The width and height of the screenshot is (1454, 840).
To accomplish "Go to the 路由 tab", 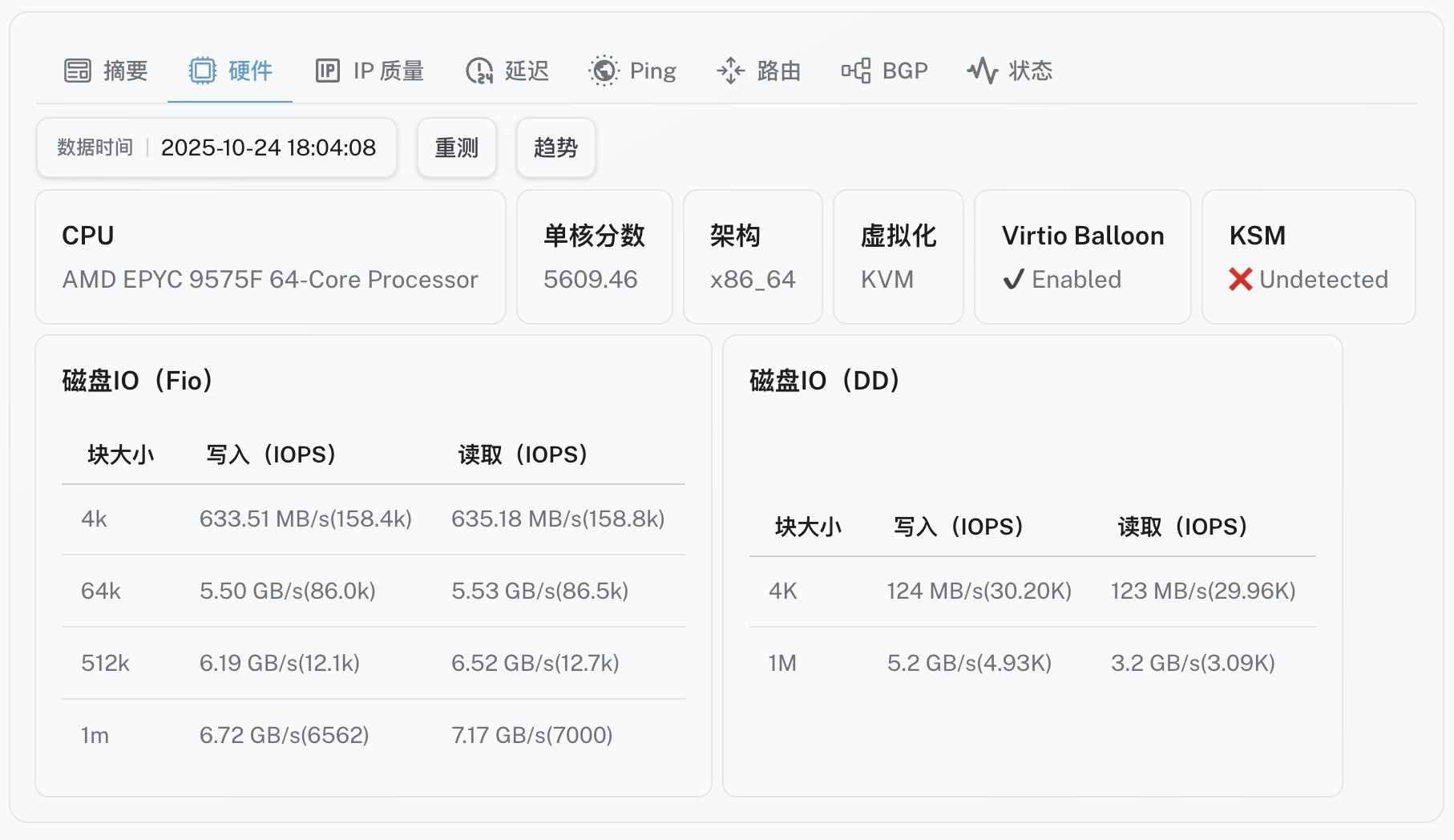I will 778,71.
